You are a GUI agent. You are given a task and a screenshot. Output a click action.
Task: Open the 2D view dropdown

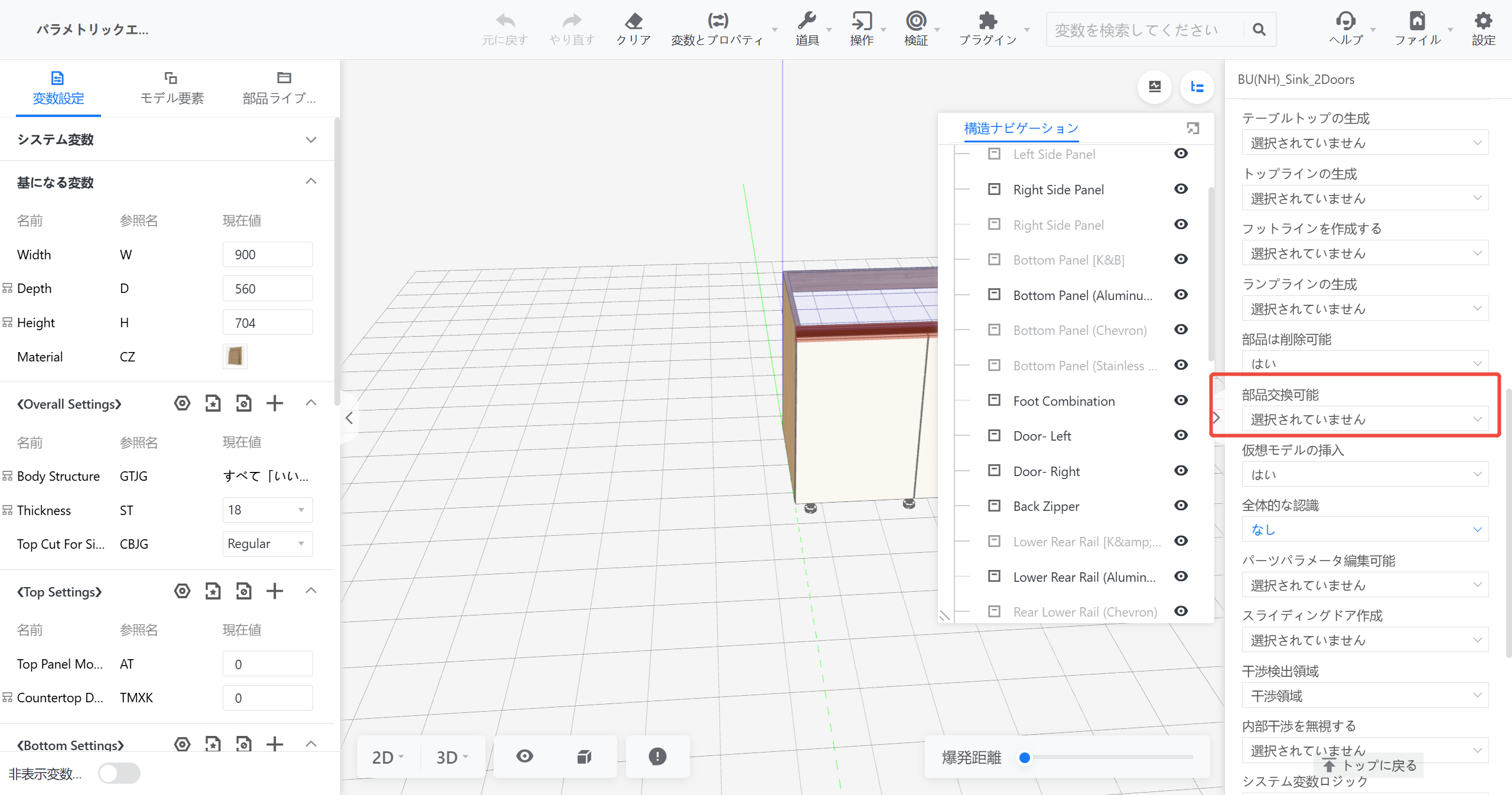point(387,757)
